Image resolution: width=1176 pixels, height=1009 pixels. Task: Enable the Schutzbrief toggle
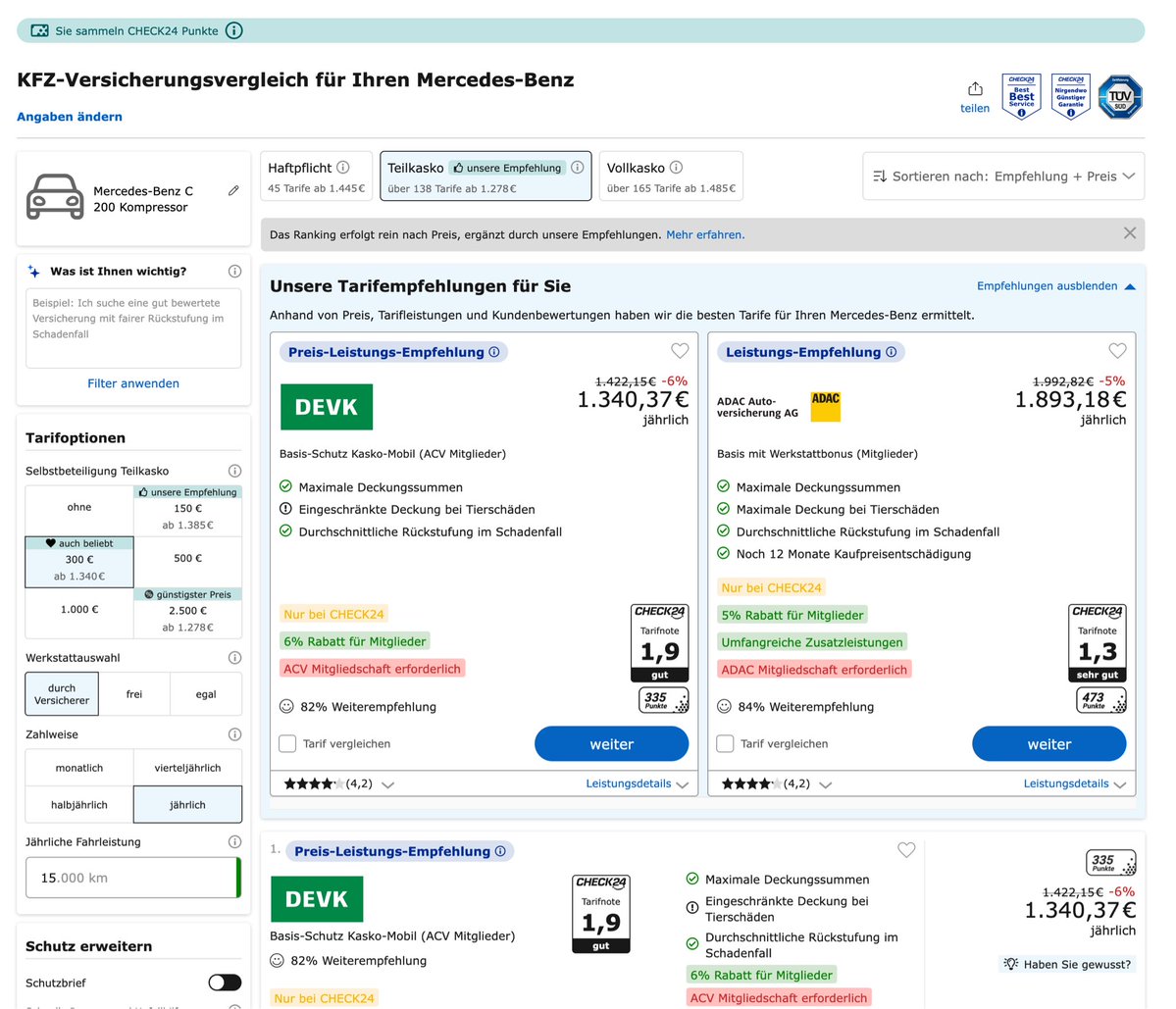point(225,982)
